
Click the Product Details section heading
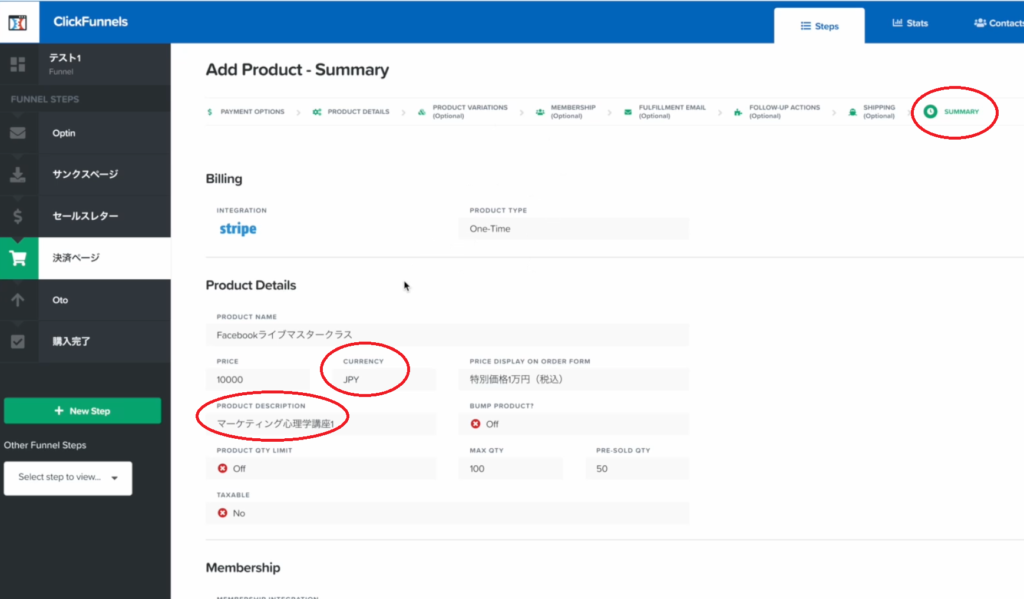251,285
